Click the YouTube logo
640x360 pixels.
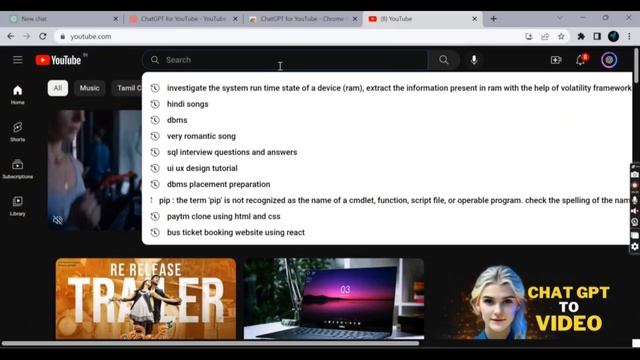pos(58,60)
